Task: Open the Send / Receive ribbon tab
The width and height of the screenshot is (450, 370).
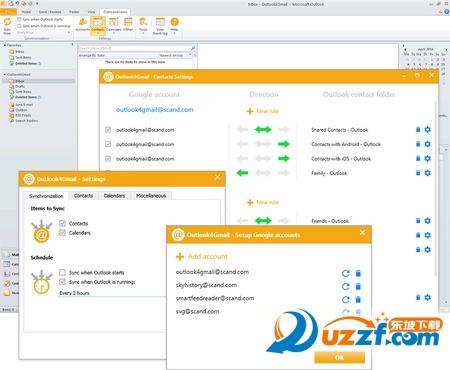Action: click(50, 12)
